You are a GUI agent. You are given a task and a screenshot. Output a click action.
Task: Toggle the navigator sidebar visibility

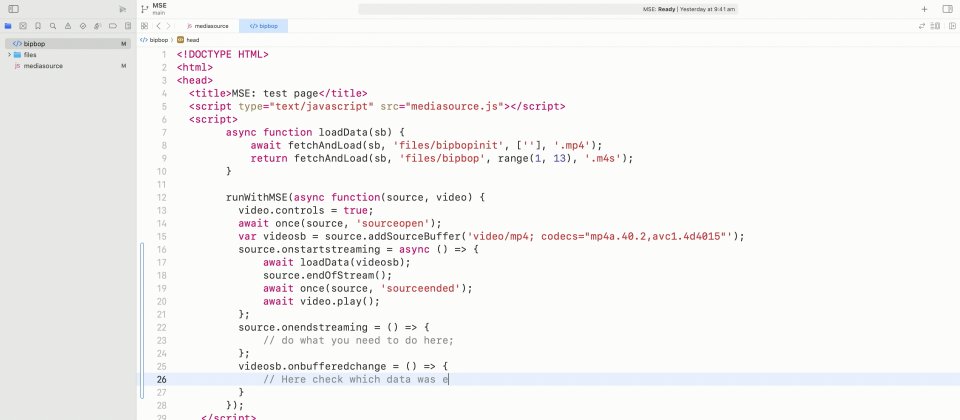13,9
